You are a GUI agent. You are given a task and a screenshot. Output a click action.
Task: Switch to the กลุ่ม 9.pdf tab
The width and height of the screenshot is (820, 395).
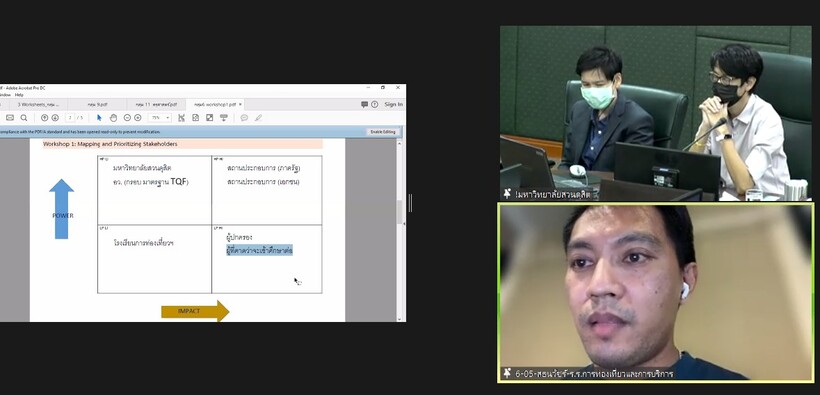pos(97,104)
